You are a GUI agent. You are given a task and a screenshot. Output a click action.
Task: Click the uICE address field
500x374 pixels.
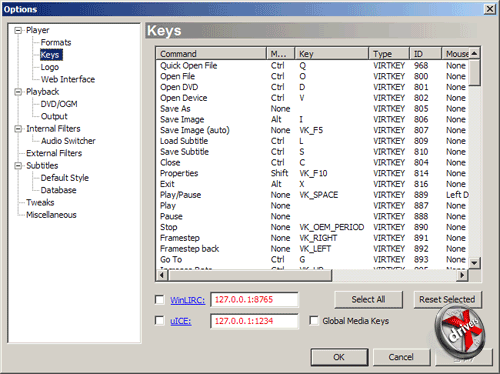pyautogui.click(x=254, y=321)
